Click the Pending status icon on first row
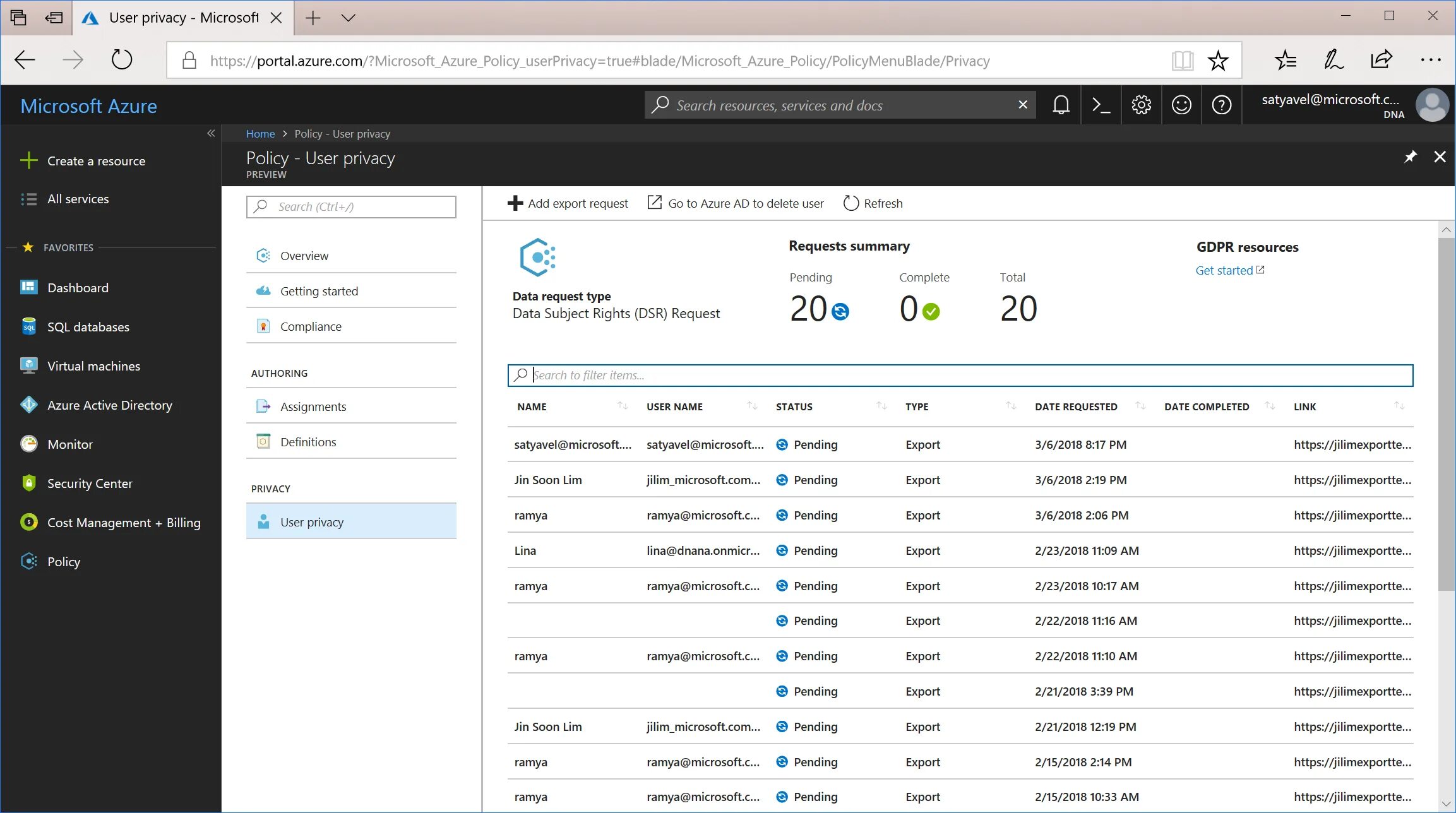This screenshot has width=1456, height=813. pyautogui.click(x=782, y=444)
